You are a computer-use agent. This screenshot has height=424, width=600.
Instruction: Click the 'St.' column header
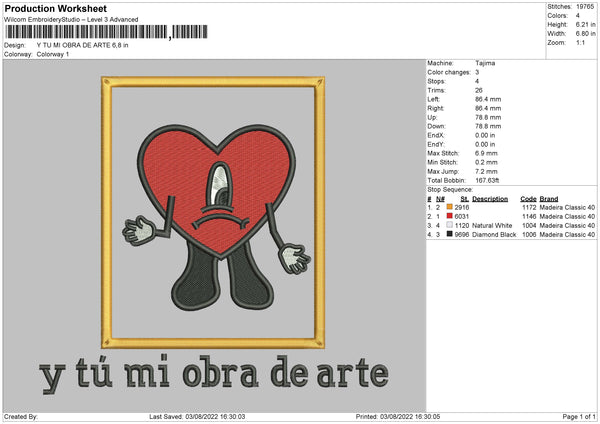coord(465,199)
